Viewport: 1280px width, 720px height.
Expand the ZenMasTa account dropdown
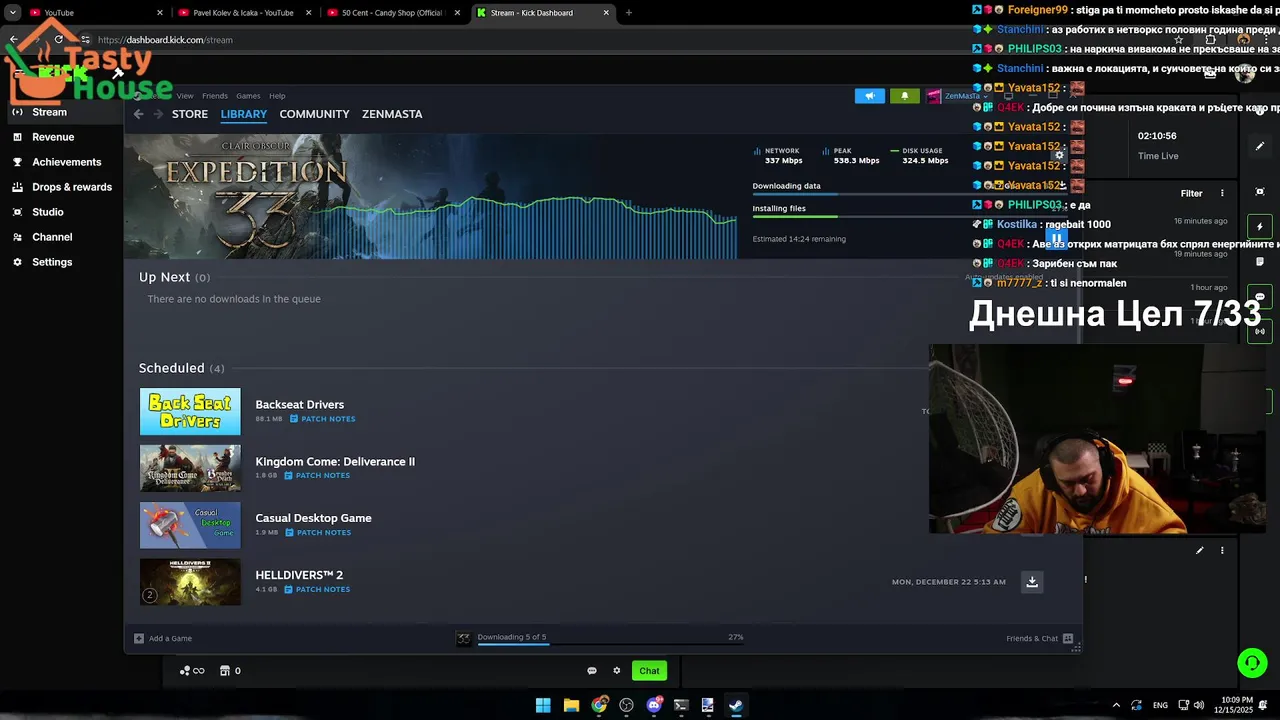click(956, 96)
